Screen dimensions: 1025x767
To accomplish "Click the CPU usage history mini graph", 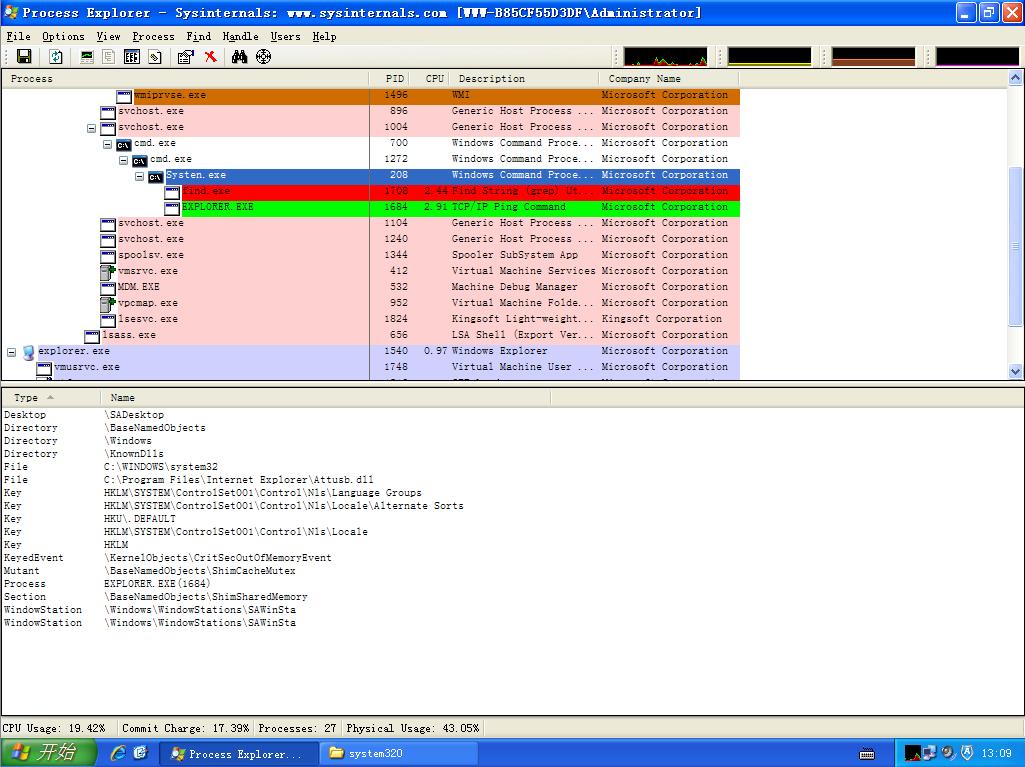I will tap(665, 57).
